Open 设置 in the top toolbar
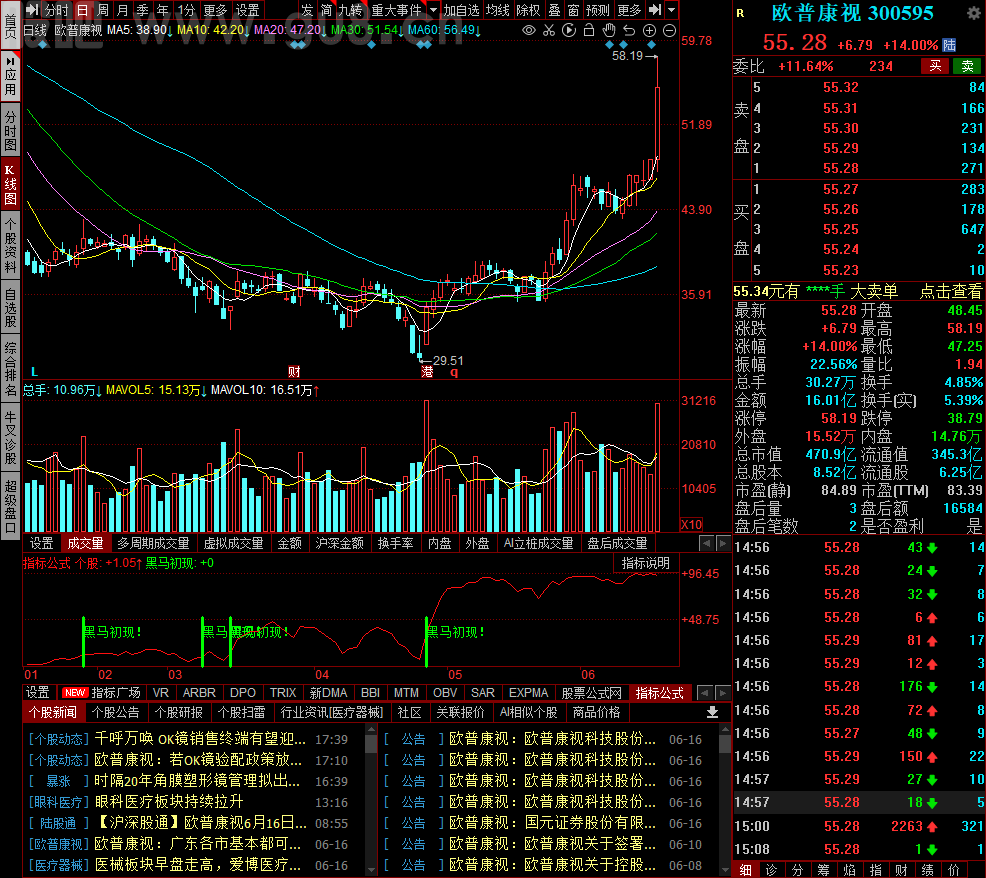The height and width of the screenshot is (878, 986). click(x=247, y=10)
